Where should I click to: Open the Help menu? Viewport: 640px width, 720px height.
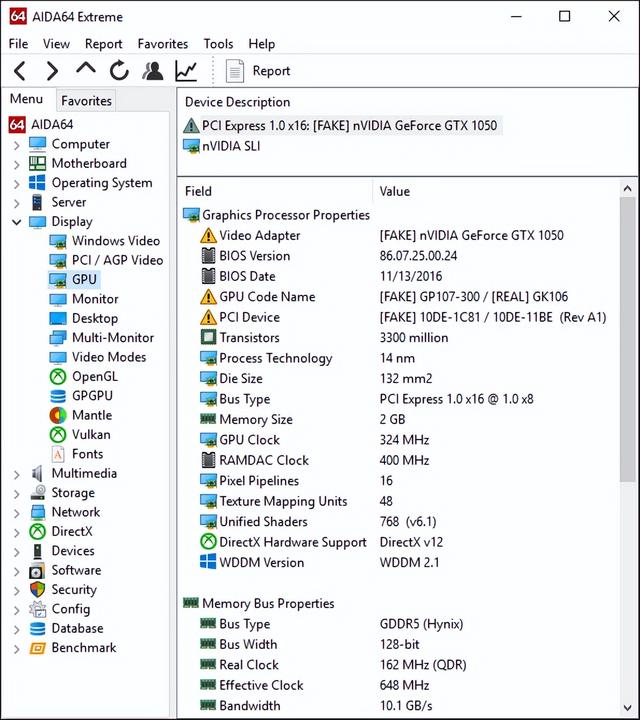262,44
